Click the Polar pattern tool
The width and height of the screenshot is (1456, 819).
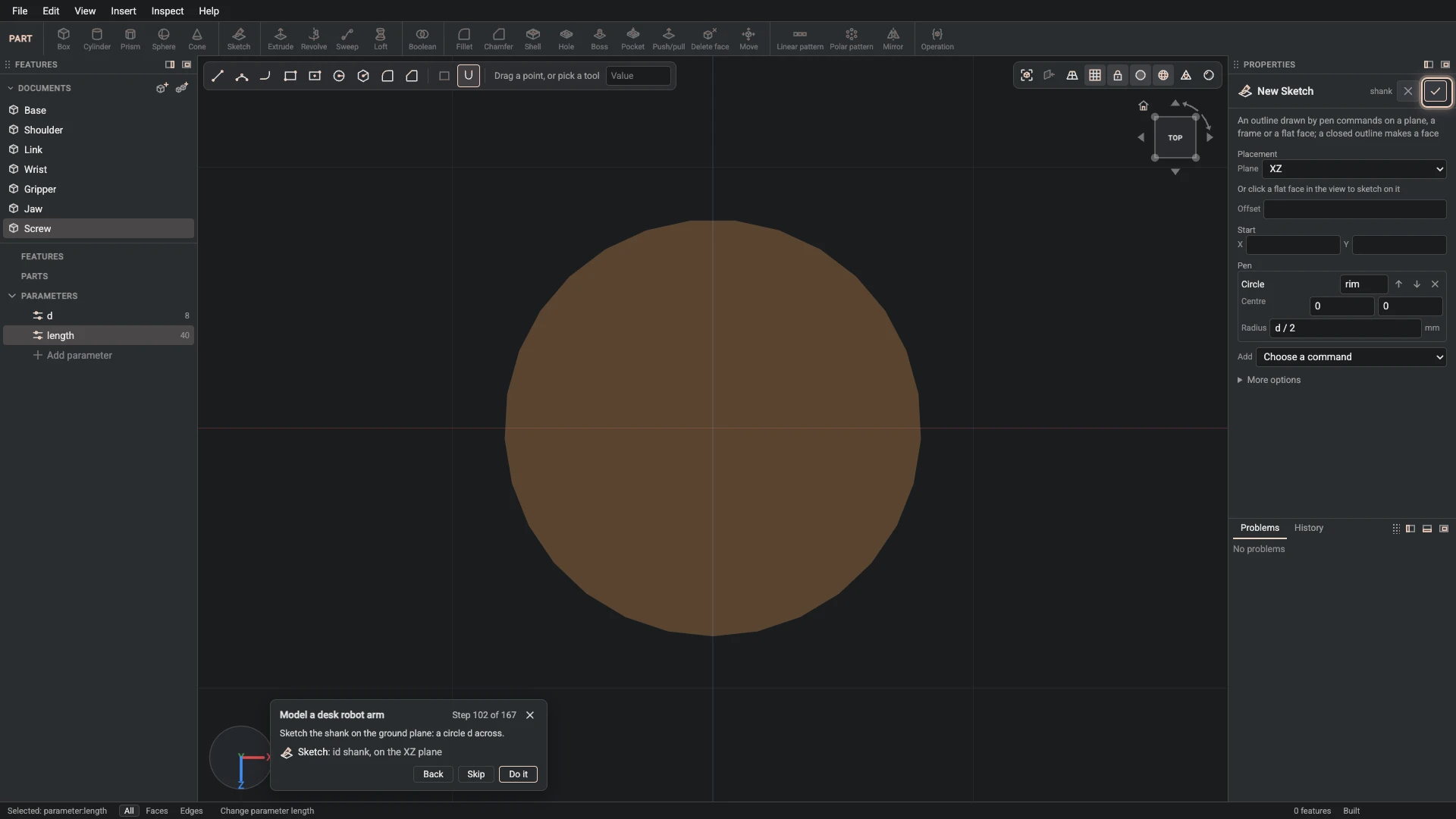click(x=851, y=39)
